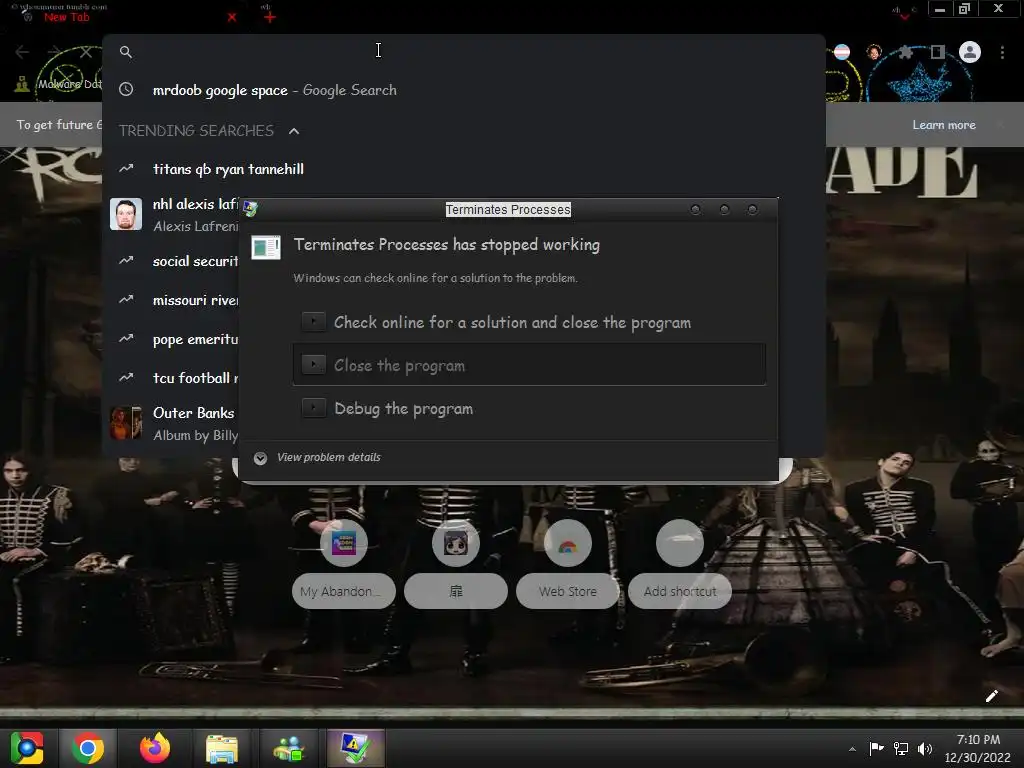Open the anime face shortcut tile
Screen dimensions: 1024x768
pyautogui.click(x=456, y=564)
